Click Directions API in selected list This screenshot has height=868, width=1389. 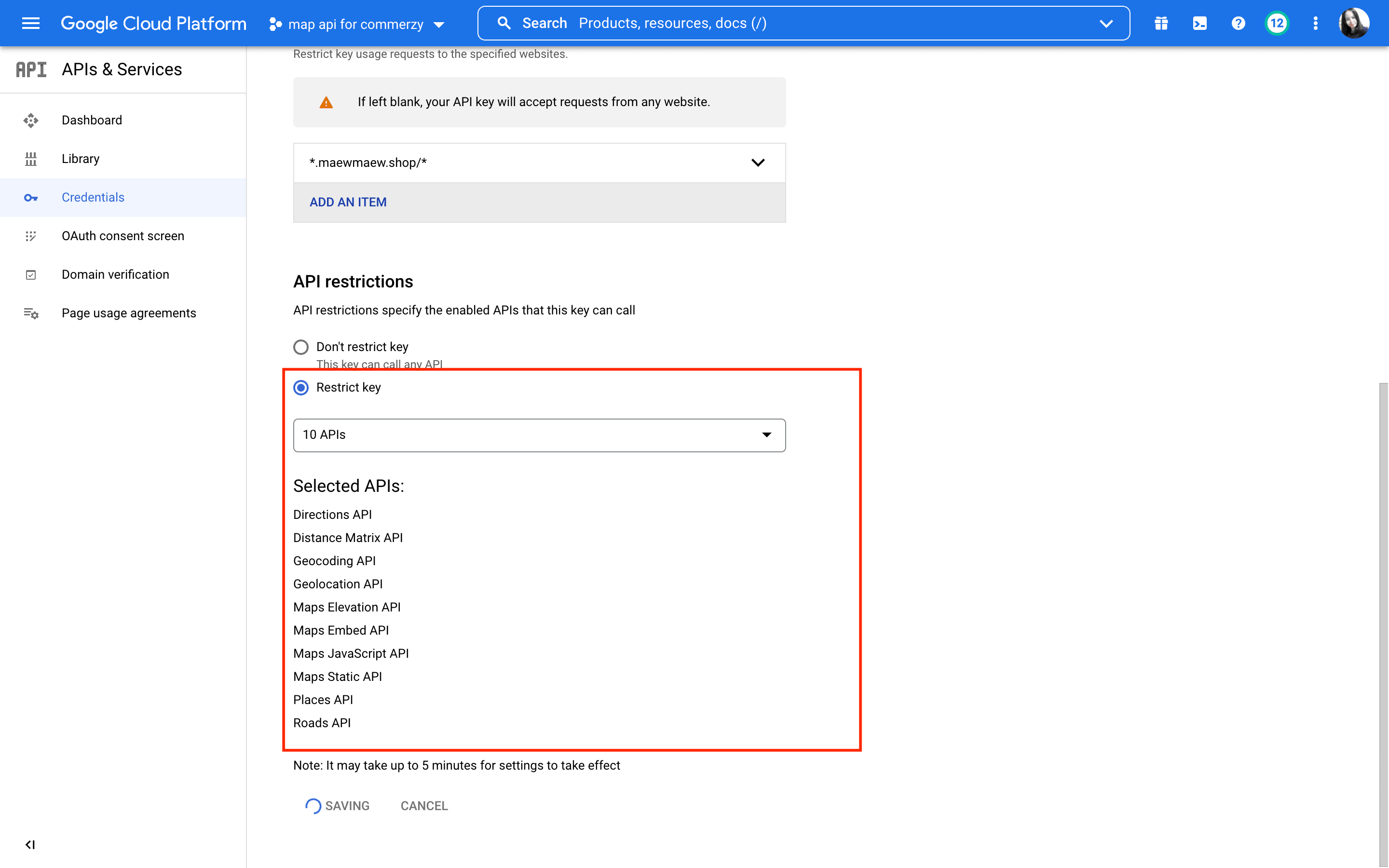click(332, 515)
